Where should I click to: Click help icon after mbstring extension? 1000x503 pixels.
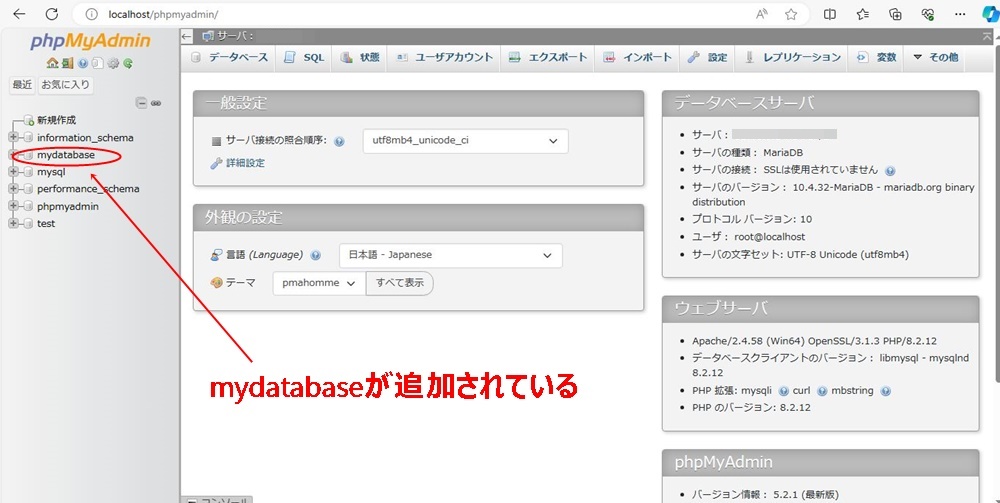[x=885, y=391]
